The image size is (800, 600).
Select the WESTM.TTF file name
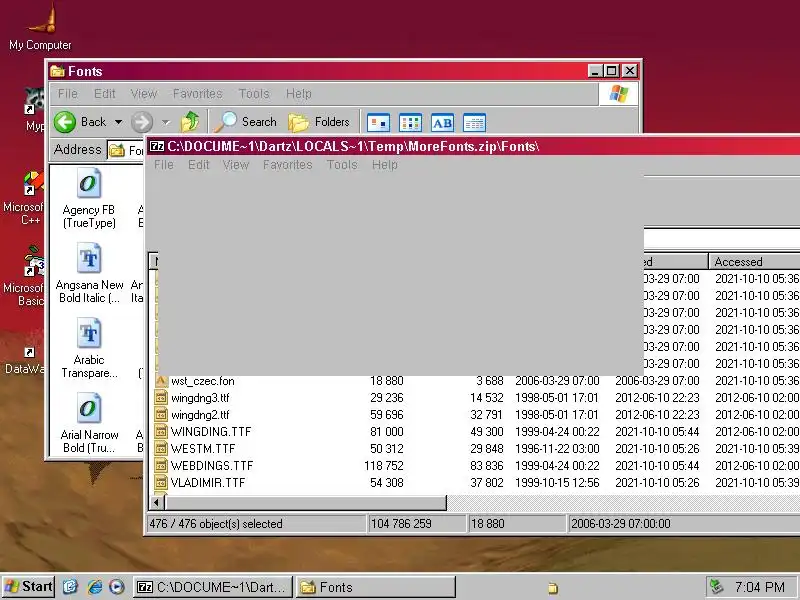203,448
